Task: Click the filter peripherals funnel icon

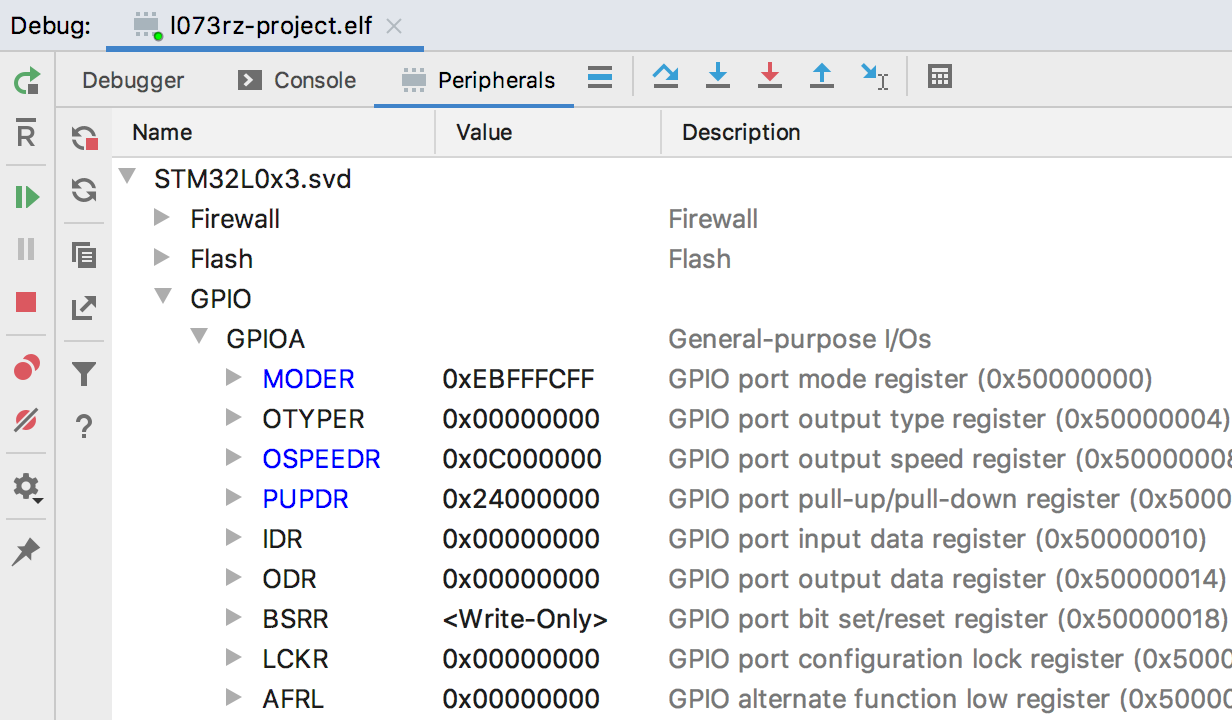Action: [x=84, y=375]
